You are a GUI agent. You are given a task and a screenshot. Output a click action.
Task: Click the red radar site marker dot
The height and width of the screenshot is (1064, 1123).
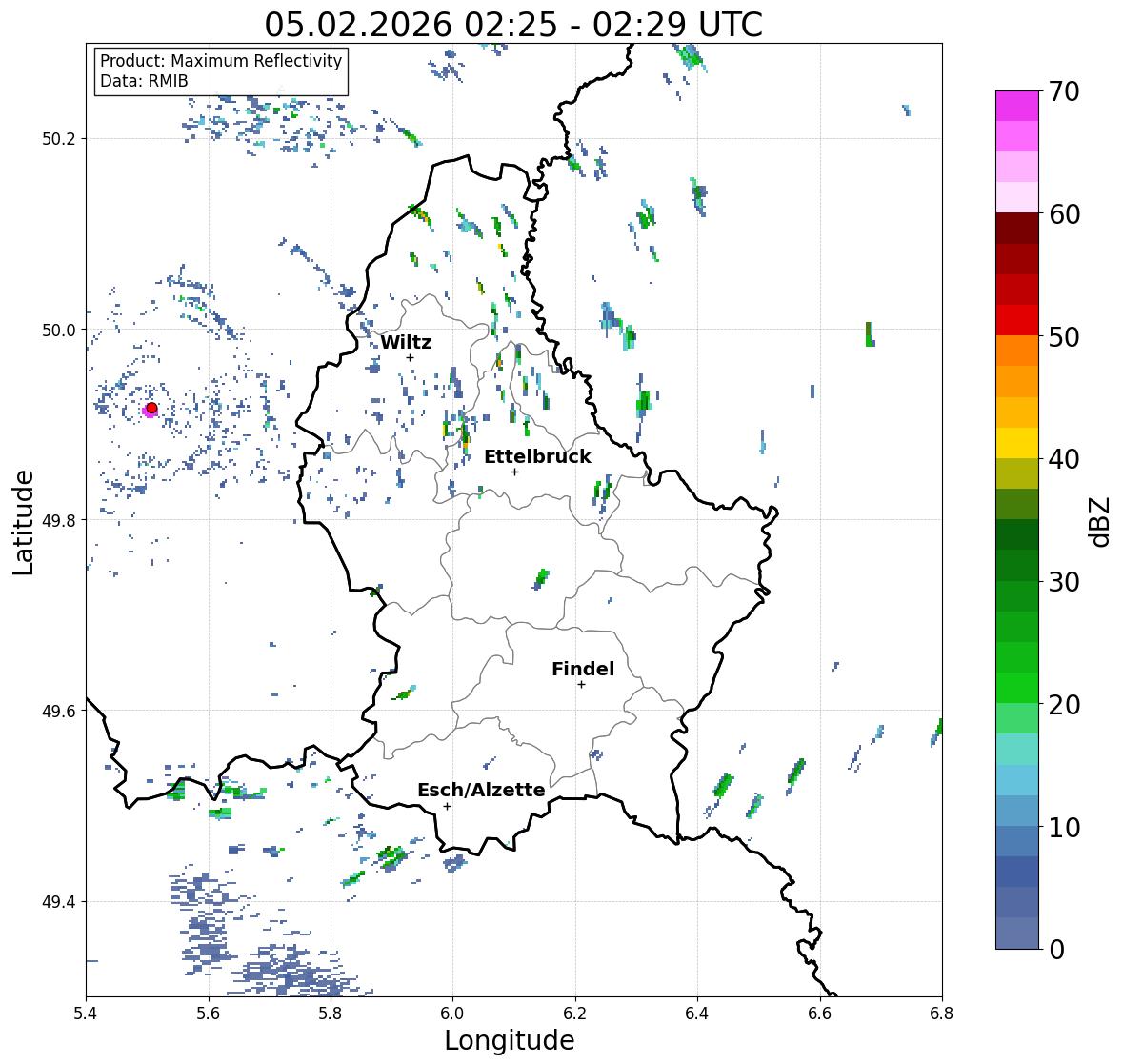pos(151,408)
